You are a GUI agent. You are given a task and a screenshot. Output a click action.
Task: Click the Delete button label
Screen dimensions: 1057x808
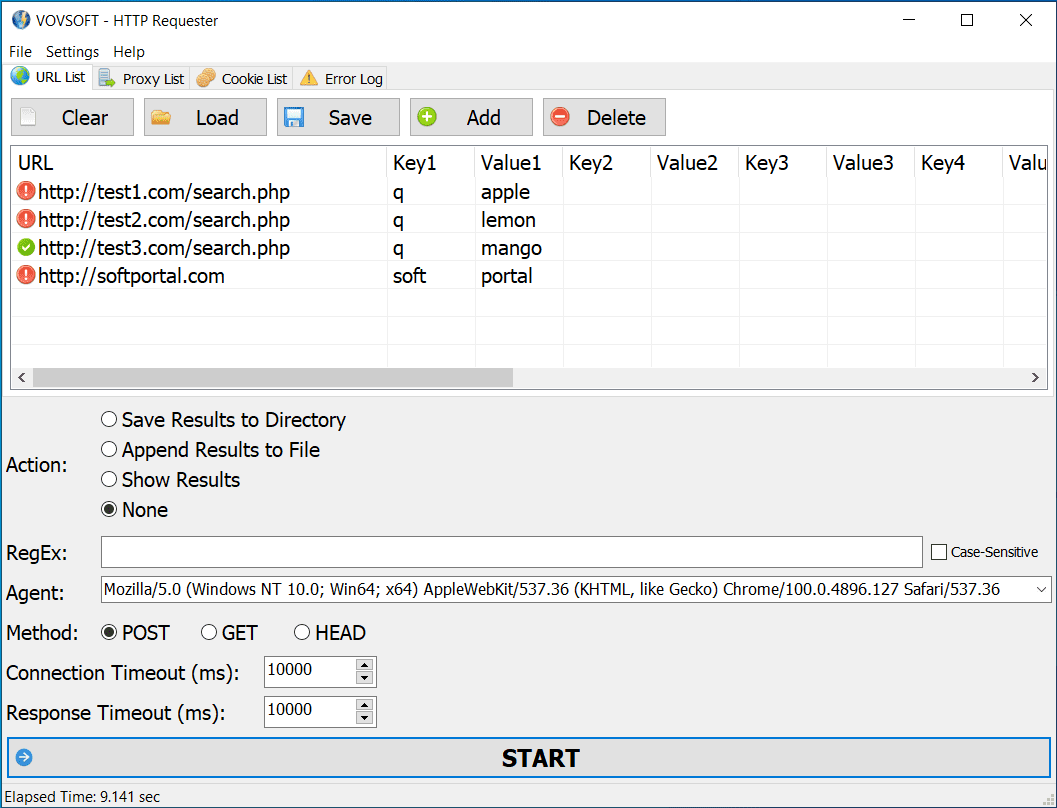(x=616, y=117)
